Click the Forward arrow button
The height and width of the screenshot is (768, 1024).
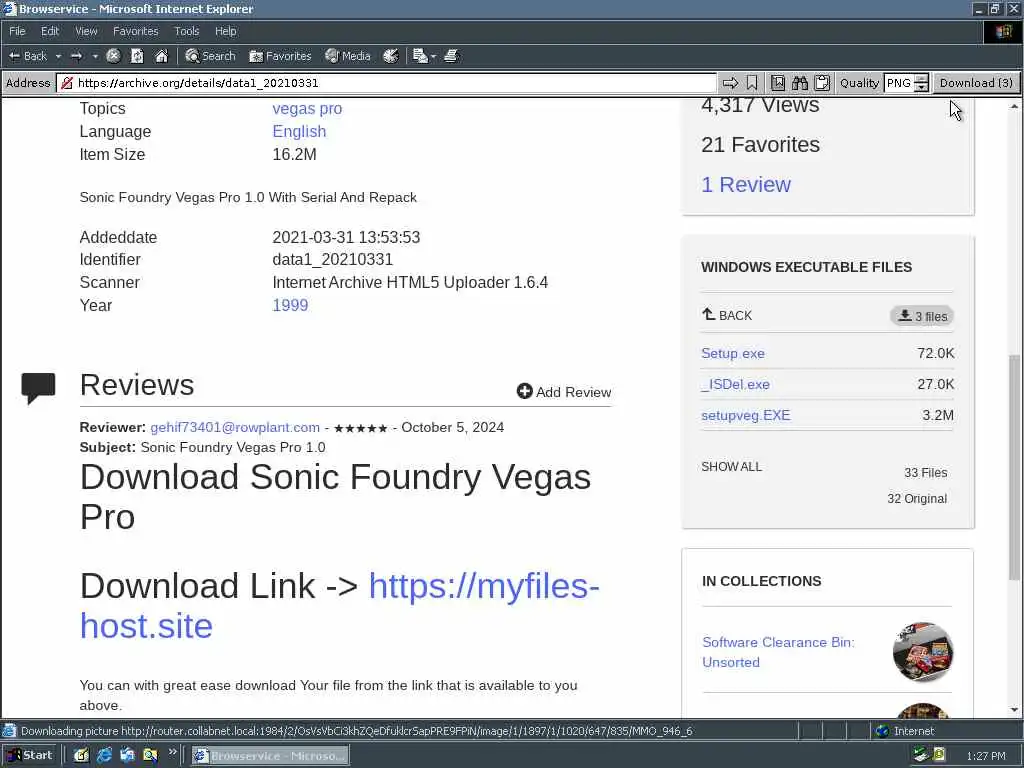coord(76,56)
